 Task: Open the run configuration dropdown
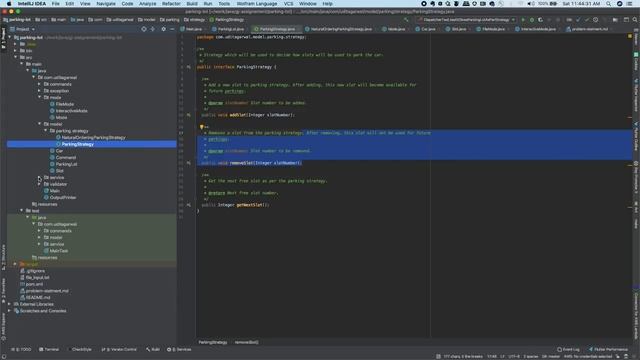(x=467, y=20)
